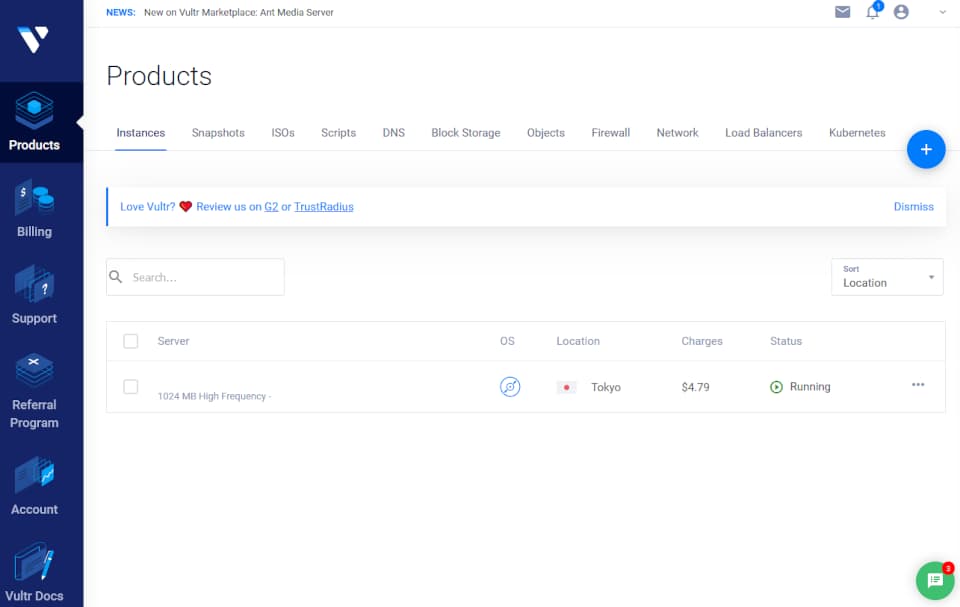
Task: Open the live chat bubble
Action: point(935,580)
